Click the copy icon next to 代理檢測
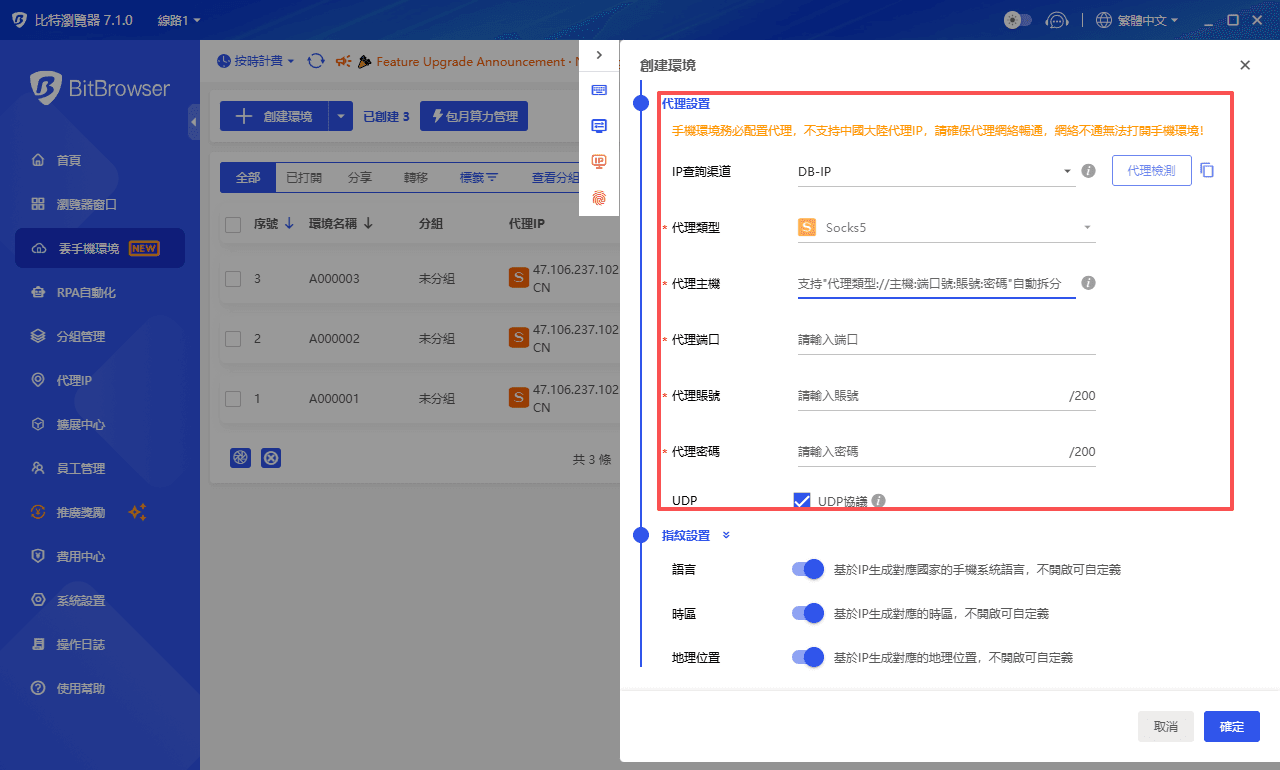 click(1207, 170)
